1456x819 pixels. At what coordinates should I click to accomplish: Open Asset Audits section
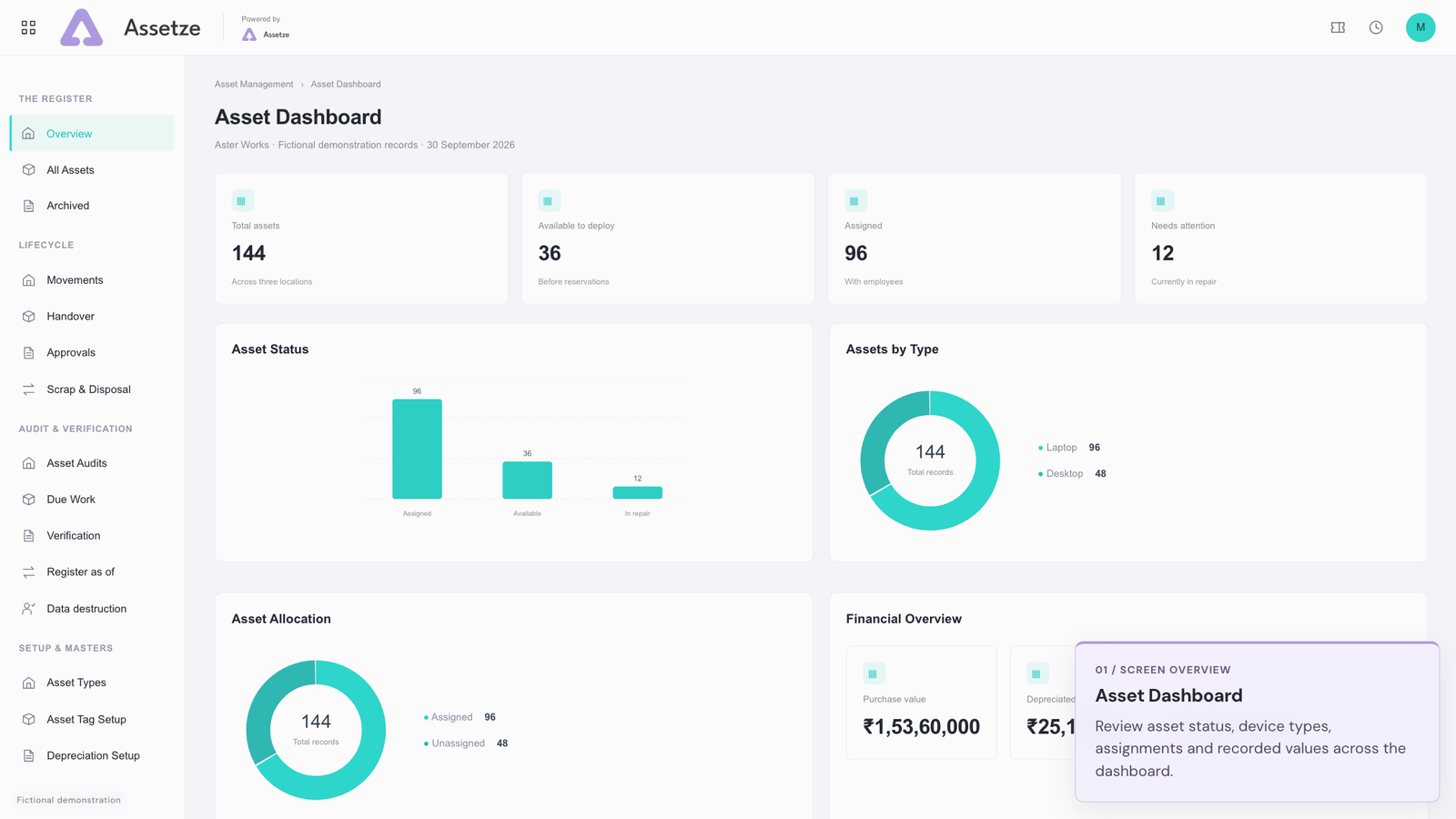(92, 463)
